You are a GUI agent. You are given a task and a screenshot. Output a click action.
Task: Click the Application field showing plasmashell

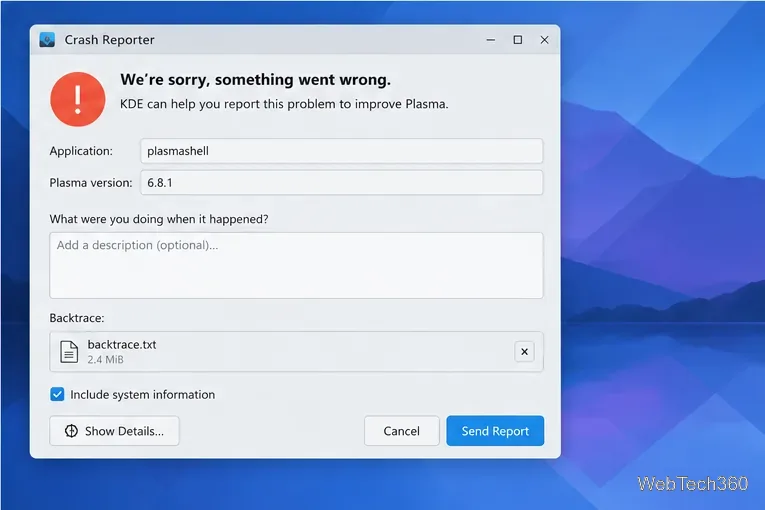342,151
